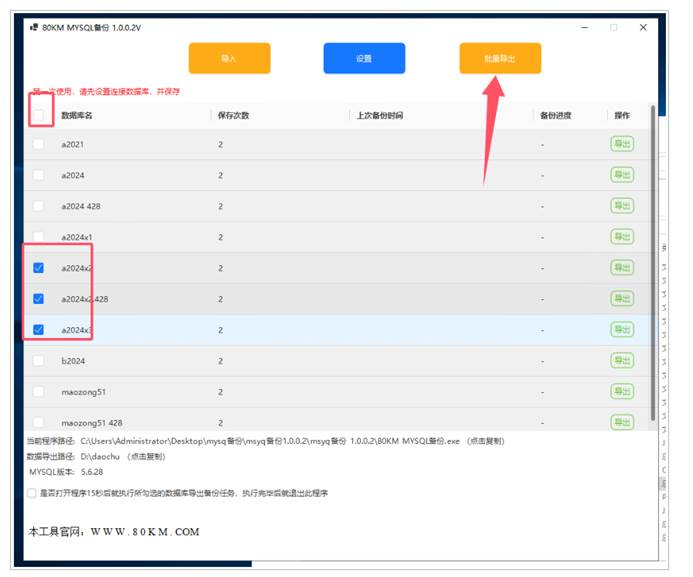Check the box for database a2024
Screen dimensions: 693x577
coord(39,175)
